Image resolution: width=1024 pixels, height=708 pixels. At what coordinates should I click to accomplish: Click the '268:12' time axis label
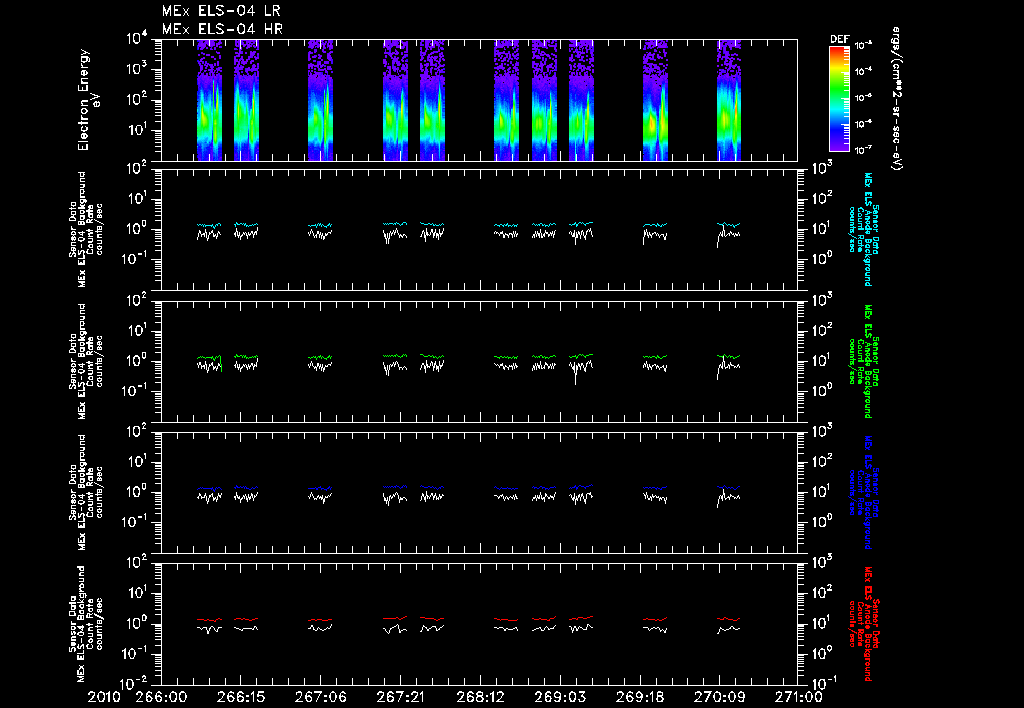pos(480,697)
